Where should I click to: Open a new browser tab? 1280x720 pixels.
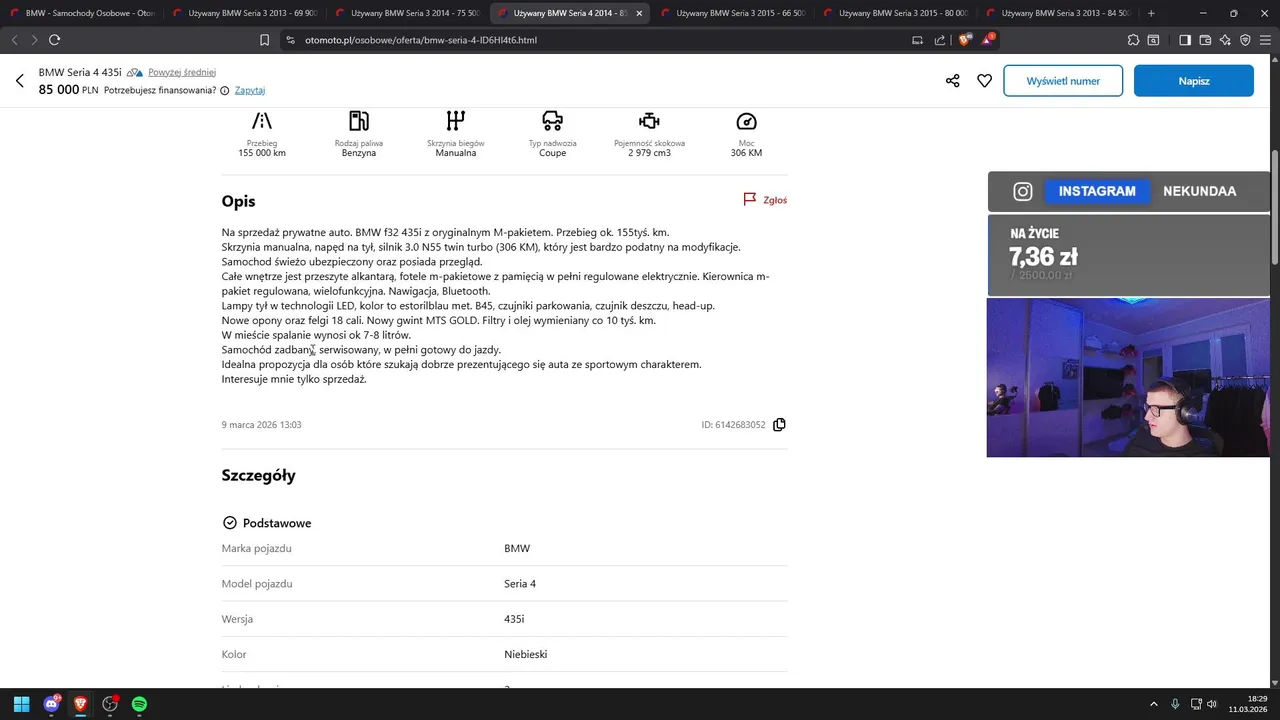(1151, 13)
